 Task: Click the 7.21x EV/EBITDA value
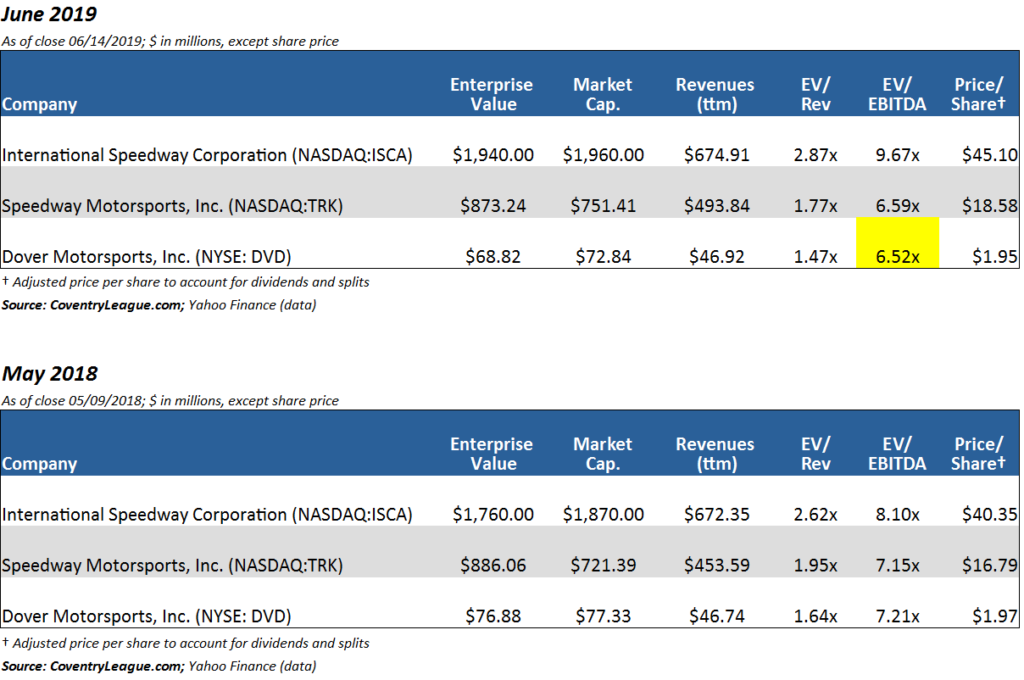897,616
